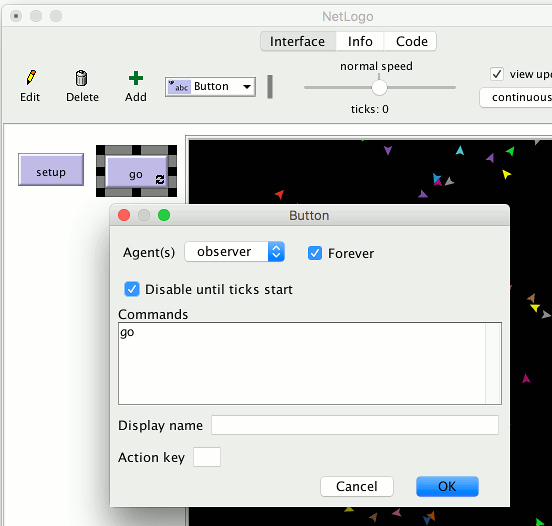Screen dimensions: 552x526
Task: Cancel the Button dialog
Action: [357, 487]
